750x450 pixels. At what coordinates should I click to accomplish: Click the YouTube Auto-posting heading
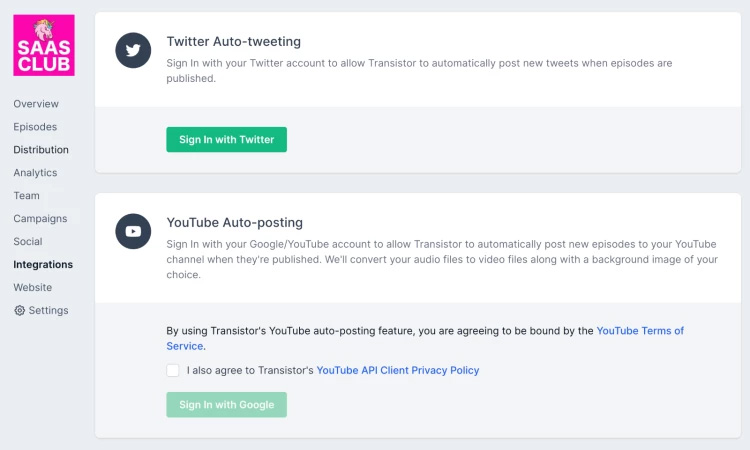[234, 223]
